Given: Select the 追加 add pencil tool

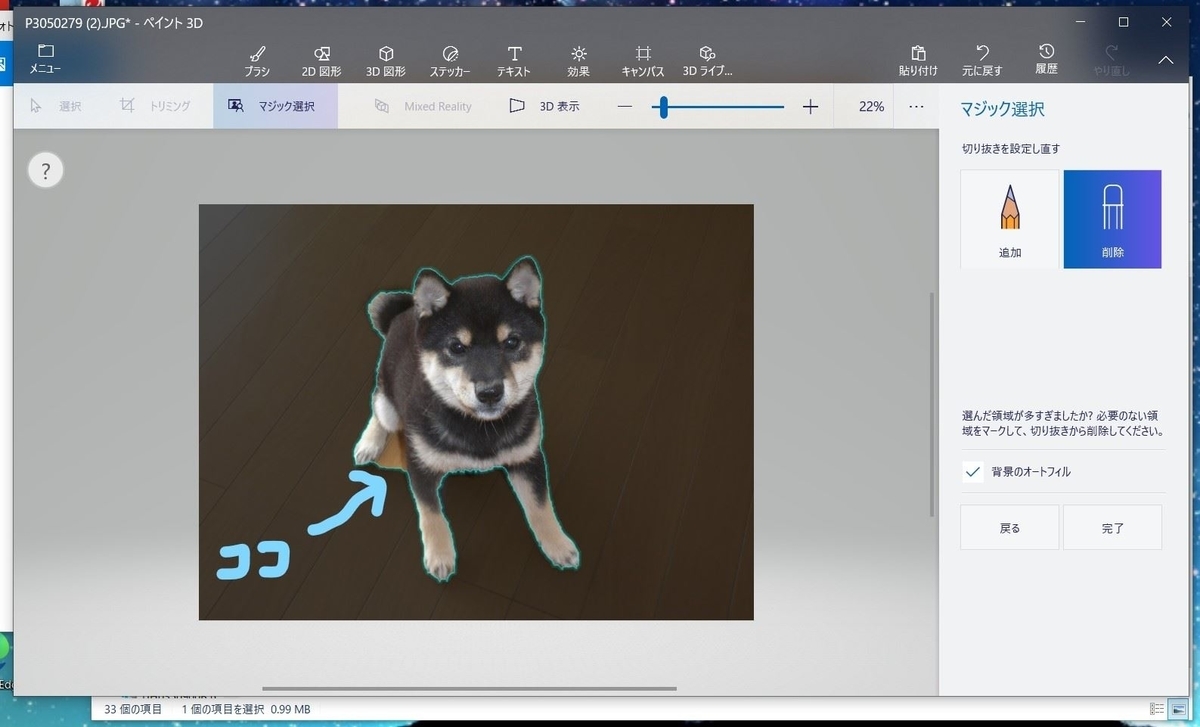Looking at the screenshot, I should (1010, 219).
